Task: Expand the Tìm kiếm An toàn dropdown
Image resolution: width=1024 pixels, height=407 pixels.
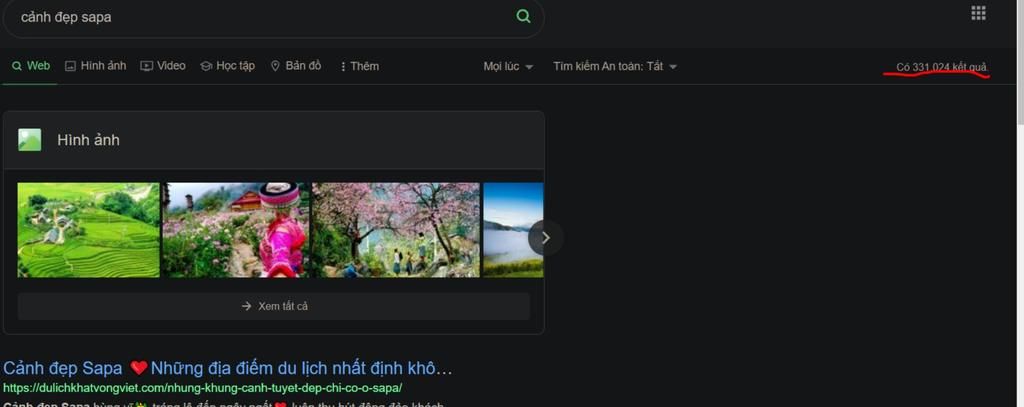Action: click(615, 67)
